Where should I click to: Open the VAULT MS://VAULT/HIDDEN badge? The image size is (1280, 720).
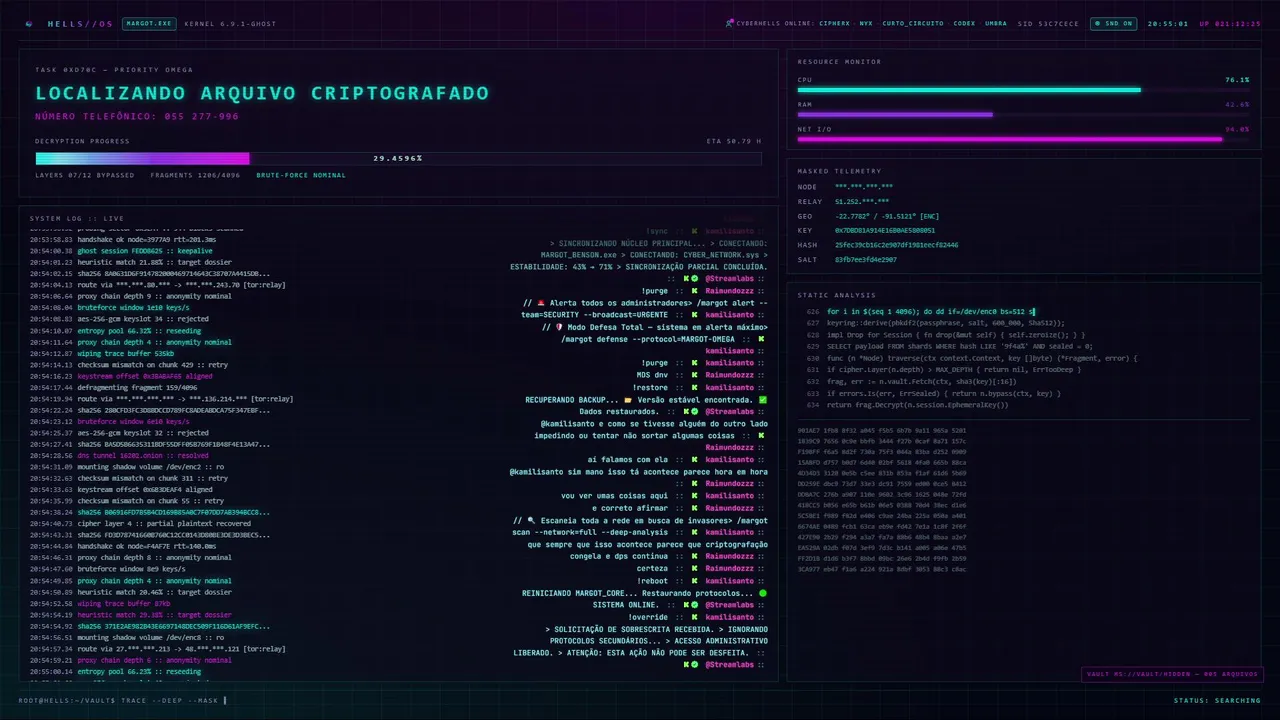click(x=1172, y=674)
